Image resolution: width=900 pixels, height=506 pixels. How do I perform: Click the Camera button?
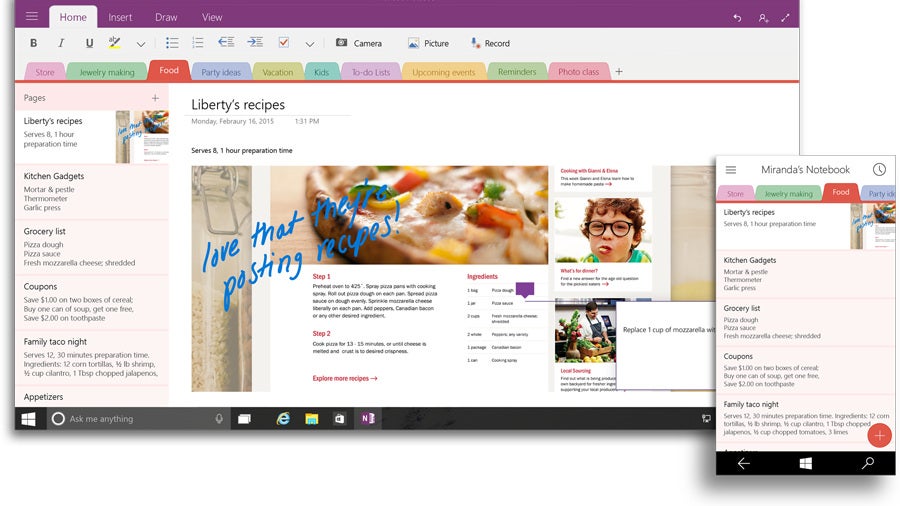[x=358, y=43]
